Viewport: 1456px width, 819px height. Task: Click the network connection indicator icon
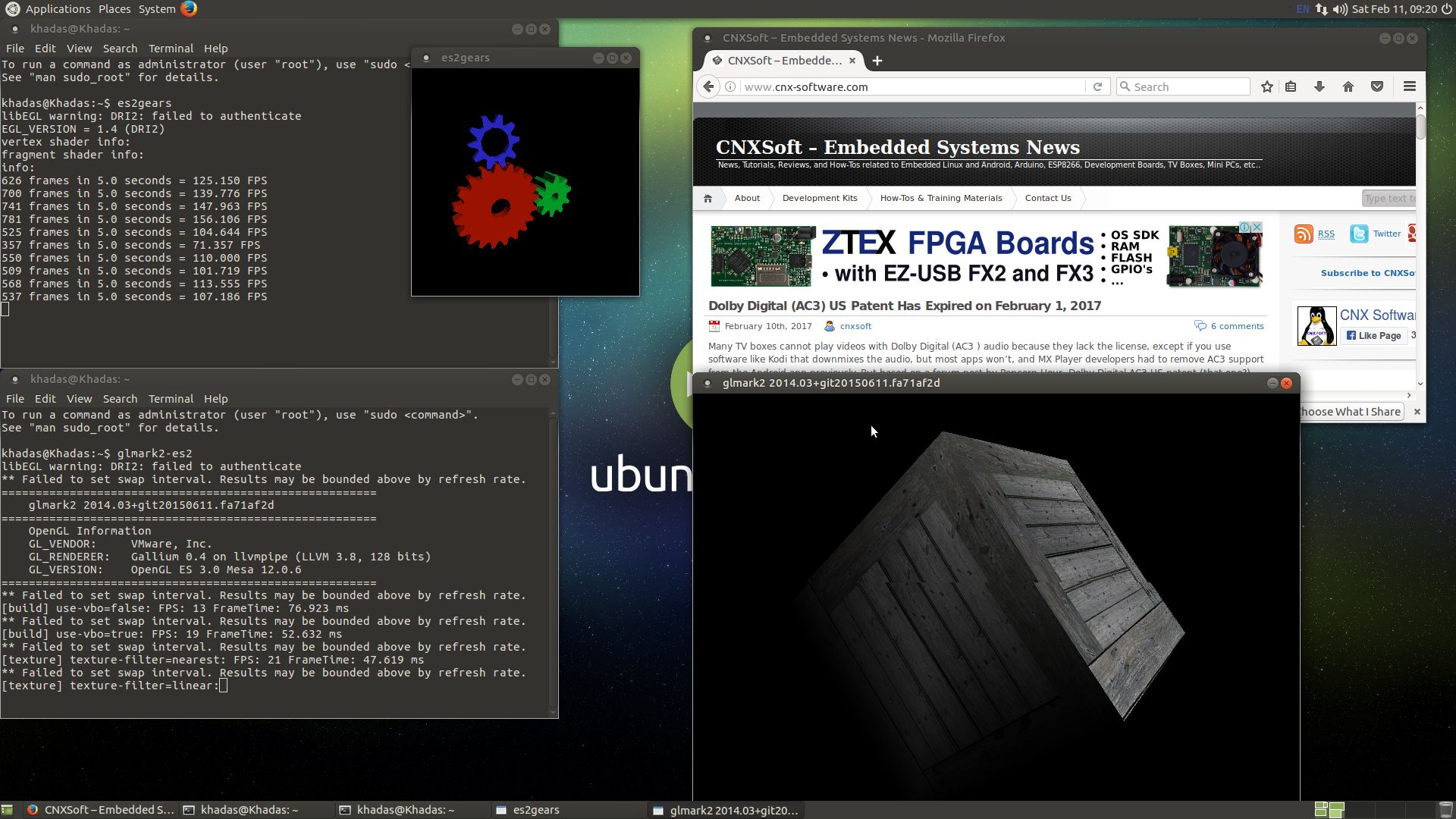[1322, 9]
